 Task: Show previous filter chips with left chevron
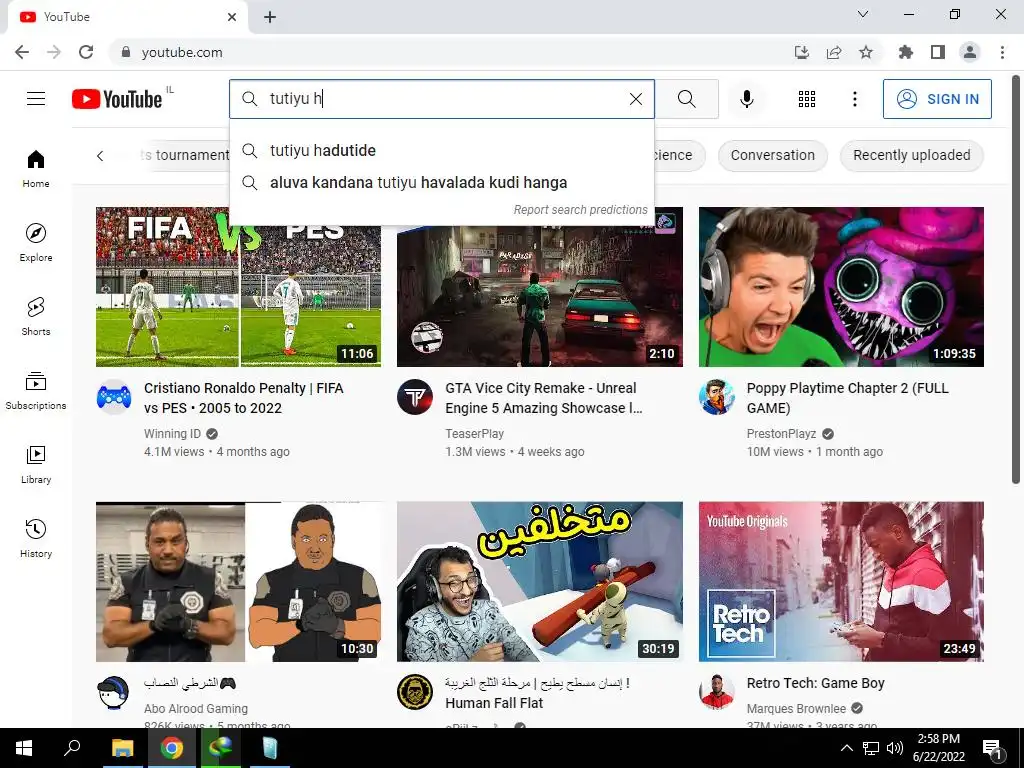click(x=100, y=155)
